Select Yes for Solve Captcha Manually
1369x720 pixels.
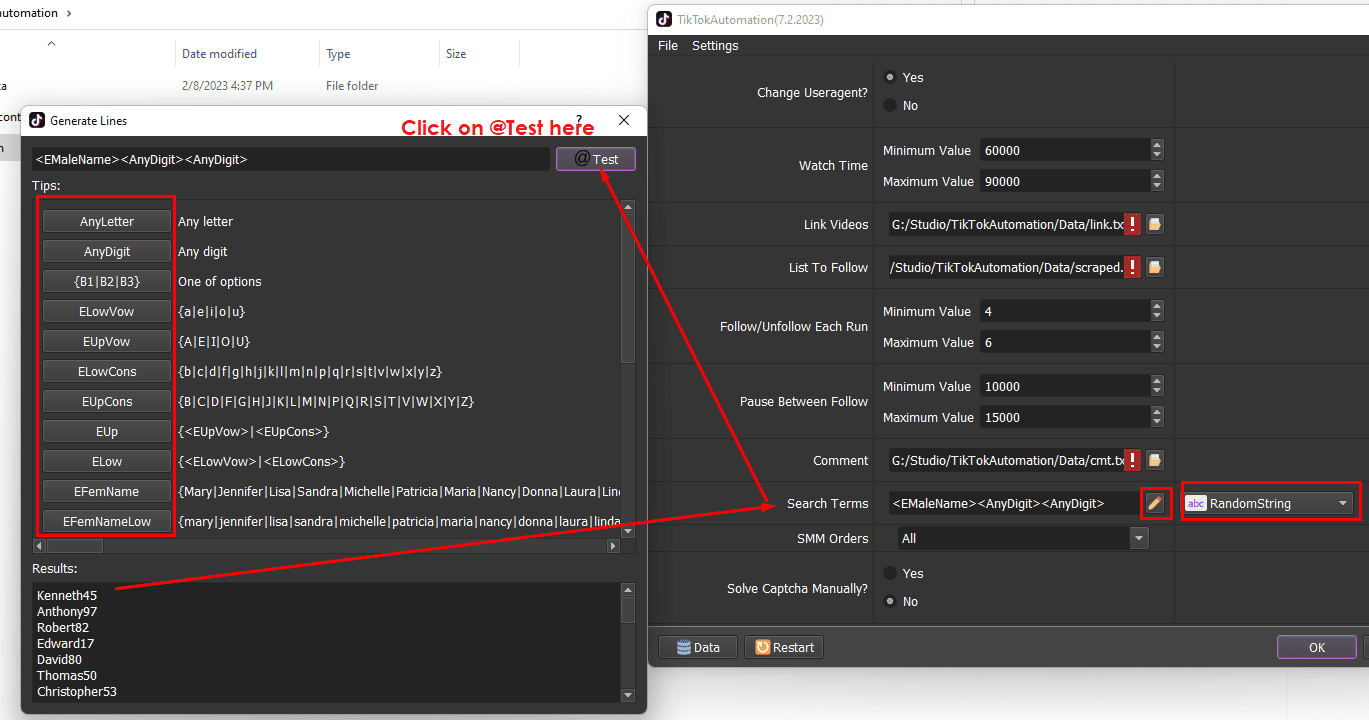(890, 573)
